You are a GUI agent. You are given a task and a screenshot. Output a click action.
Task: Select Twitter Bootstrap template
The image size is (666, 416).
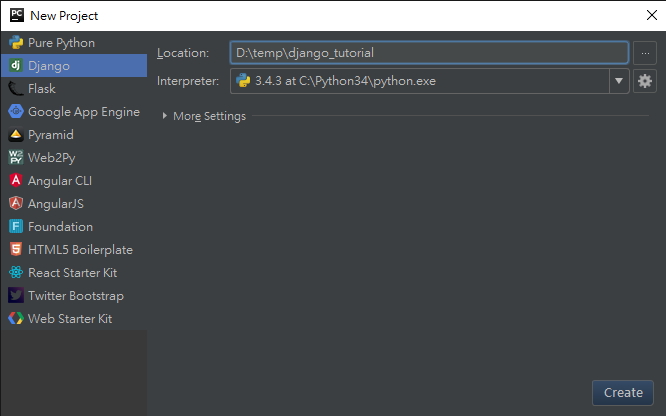tap(74, 295)
